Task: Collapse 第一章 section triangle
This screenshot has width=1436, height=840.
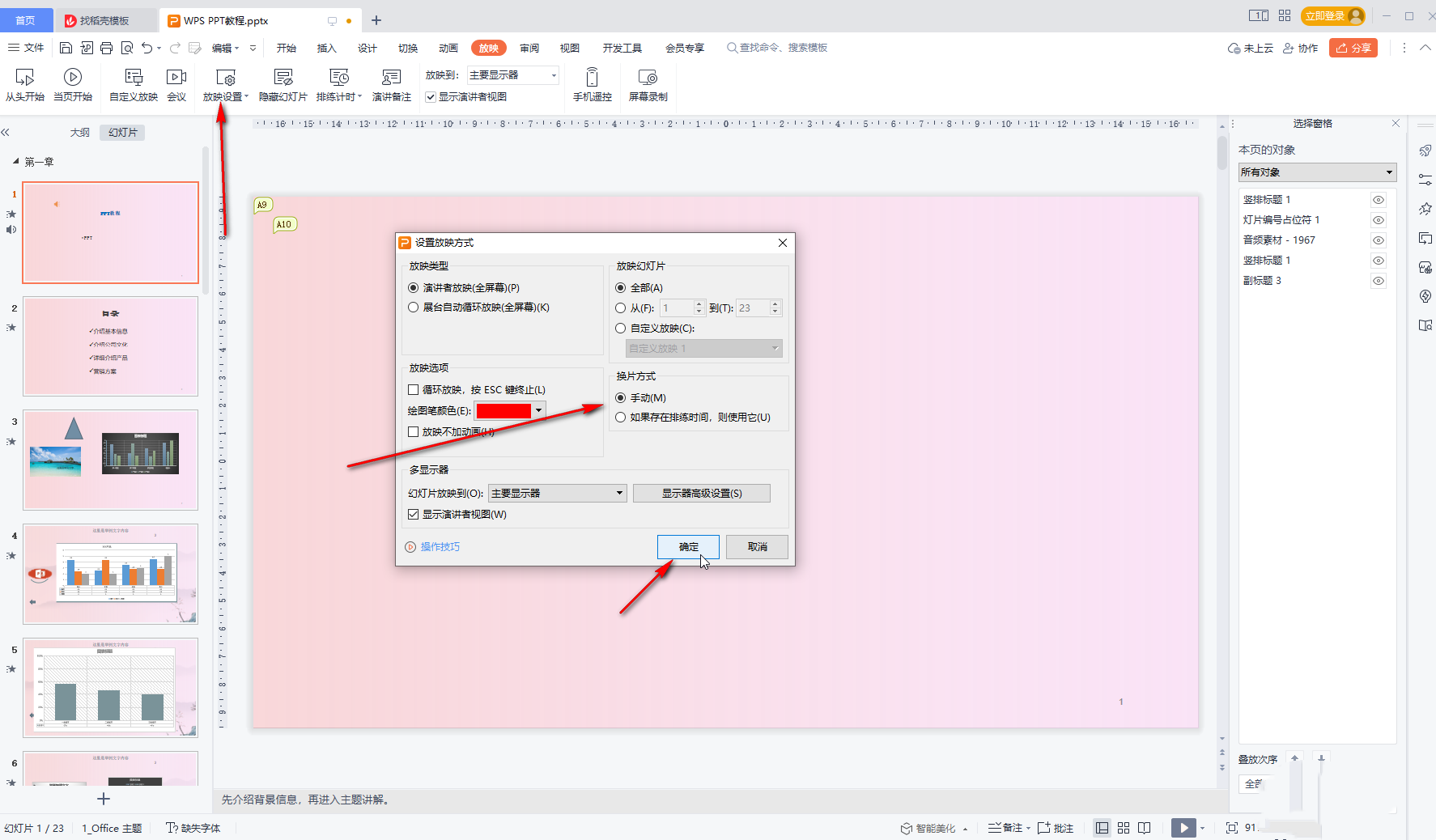Action: [x=16, y=162]
